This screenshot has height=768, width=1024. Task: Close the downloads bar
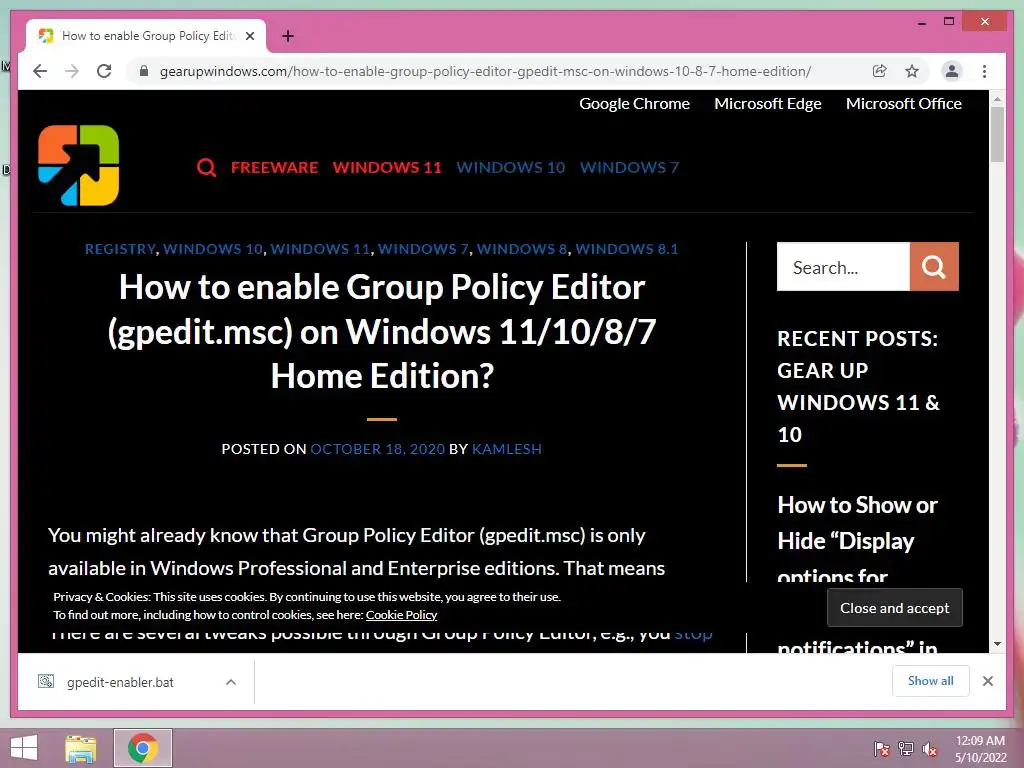[x=987, y=681]
